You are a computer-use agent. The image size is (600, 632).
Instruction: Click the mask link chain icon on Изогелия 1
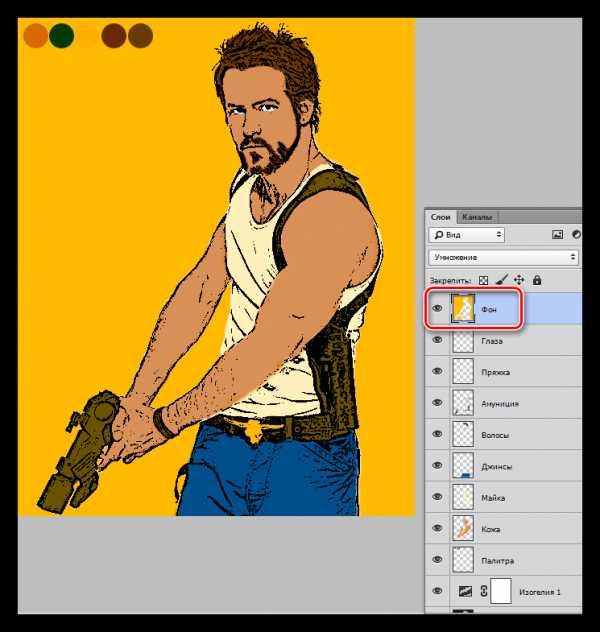[482, 592]
